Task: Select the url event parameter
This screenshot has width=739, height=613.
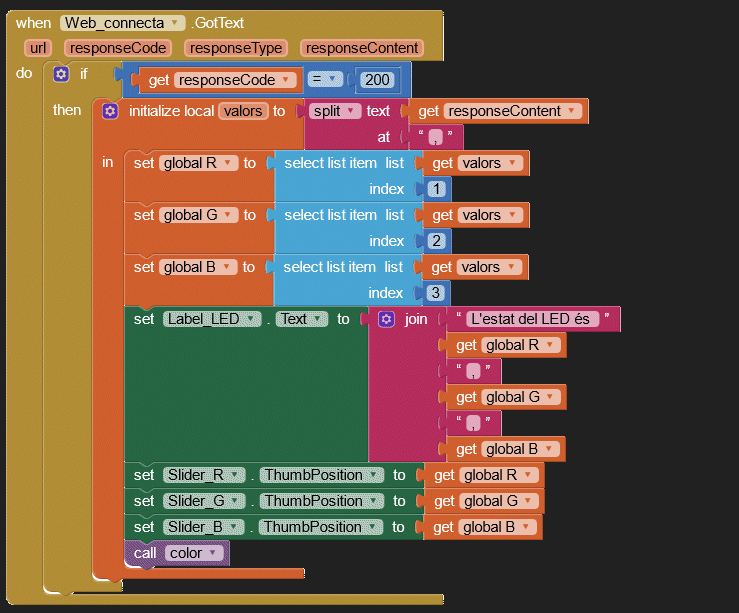Action: pos(39,48)
